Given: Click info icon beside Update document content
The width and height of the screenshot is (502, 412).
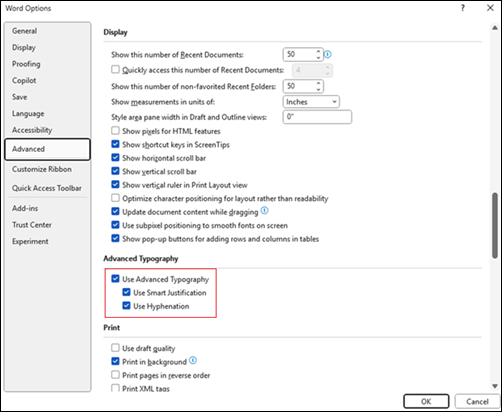Looking at the screenshot, I should [264, 211].
